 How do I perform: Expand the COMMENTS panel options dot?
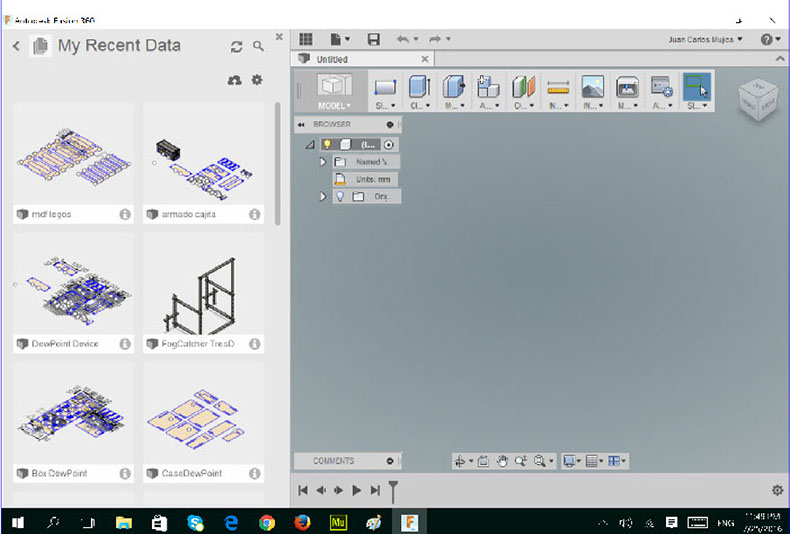(x=390, y=461)
